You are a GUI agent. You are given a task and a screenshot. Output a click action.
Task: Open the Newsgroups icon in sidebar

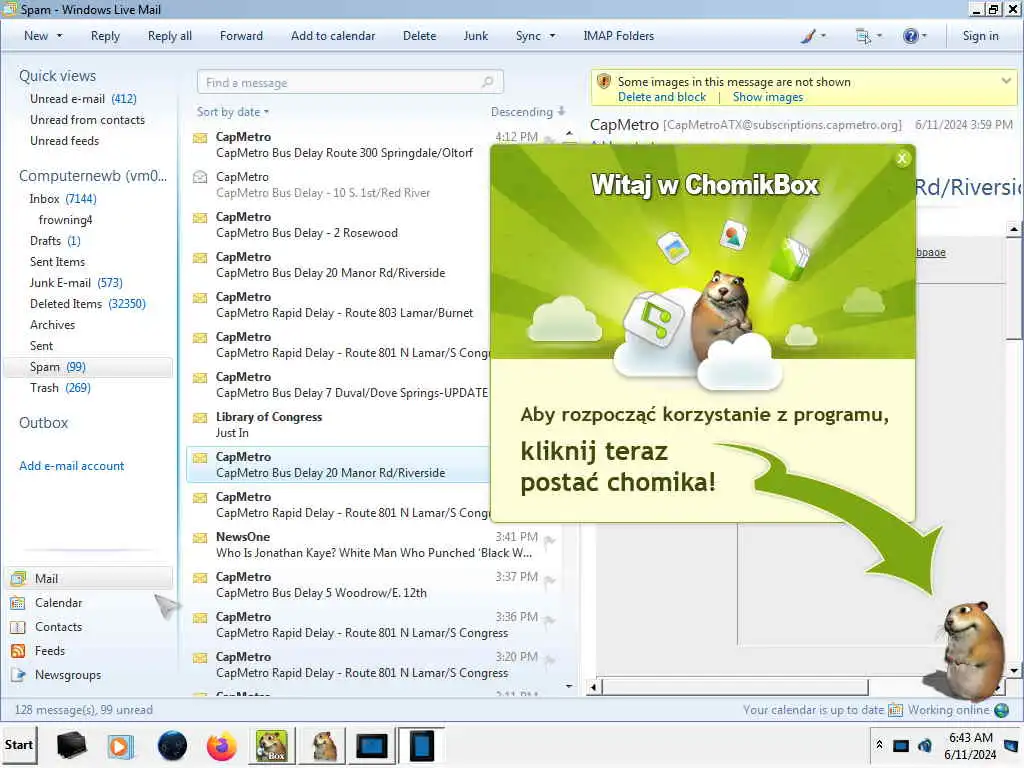pyautogui.click(x=18, y=675)
